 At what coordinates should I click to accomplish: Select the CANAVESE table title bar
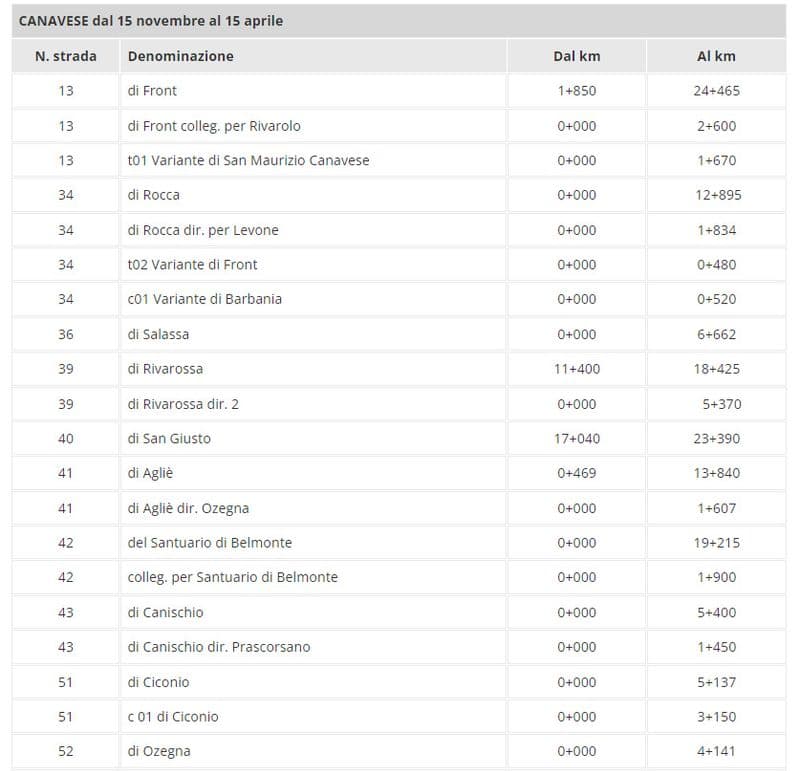pos(398,20)
